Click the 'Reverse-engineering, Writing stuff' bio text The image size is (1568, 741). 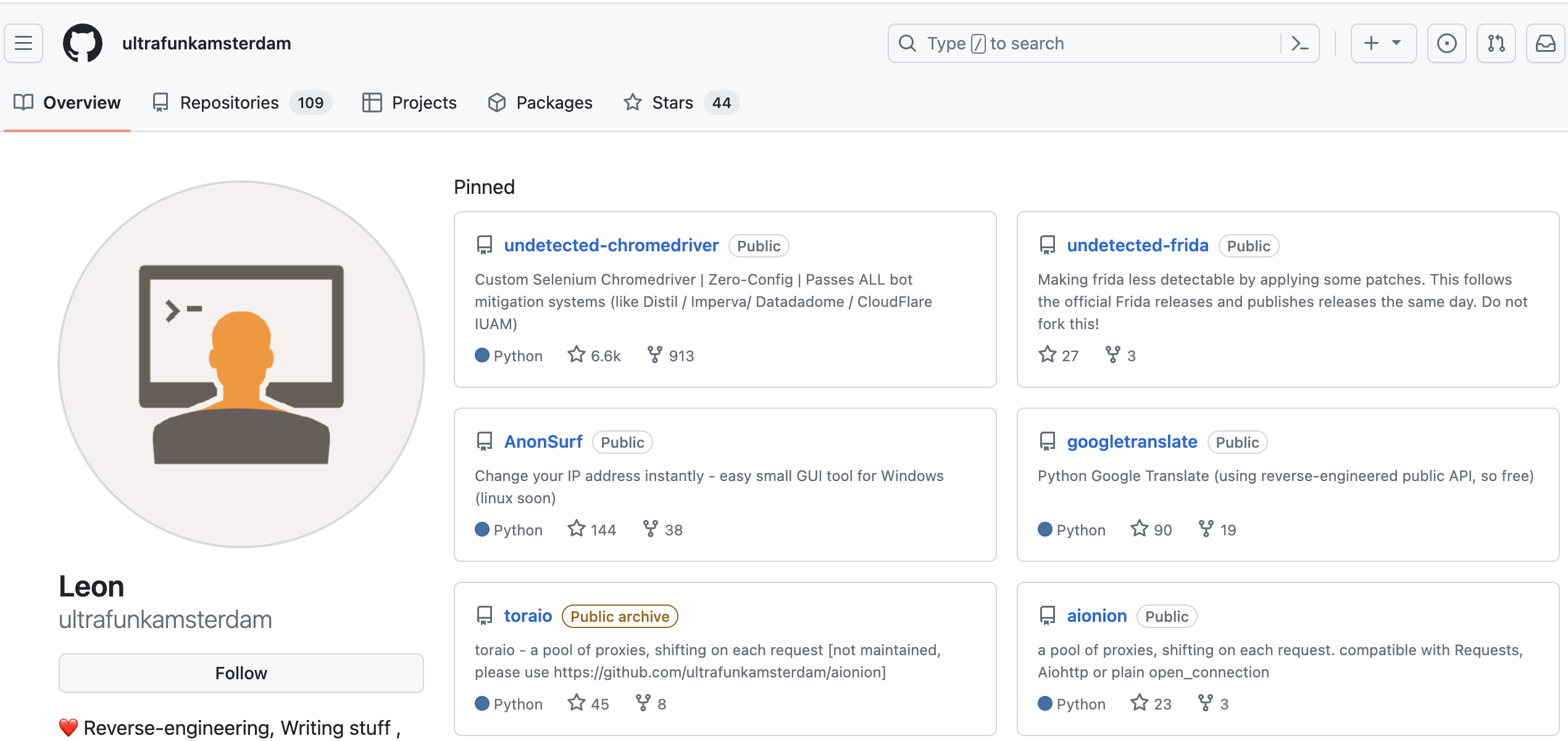tap(236, 728)
